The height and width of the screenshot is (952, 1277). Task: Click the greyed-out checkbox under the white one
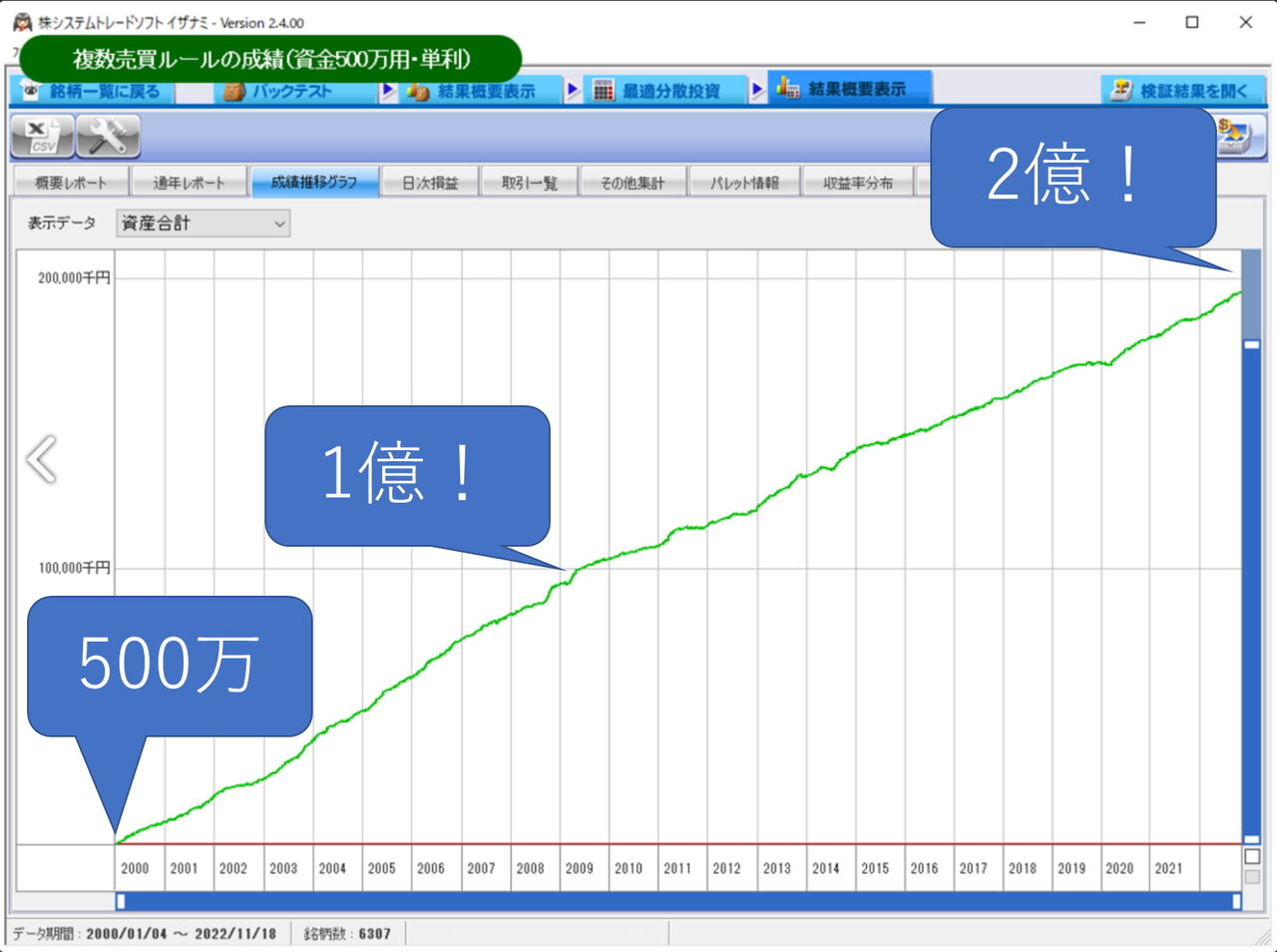[1252, 877]
